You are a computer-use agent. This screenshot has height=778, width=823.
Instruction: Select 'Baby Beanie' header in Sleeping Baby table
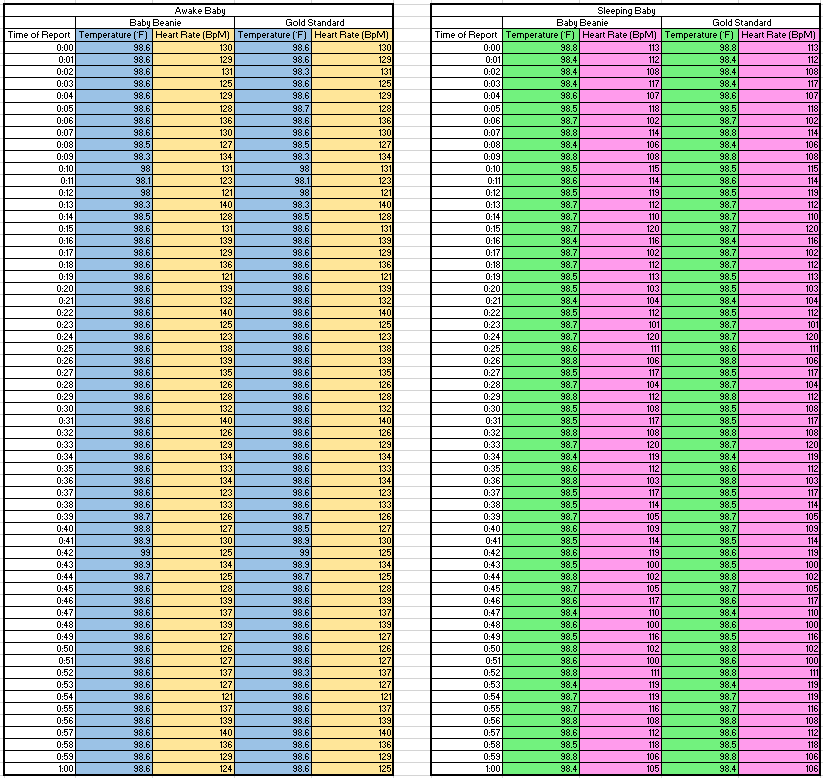click(x=582, y=22)
